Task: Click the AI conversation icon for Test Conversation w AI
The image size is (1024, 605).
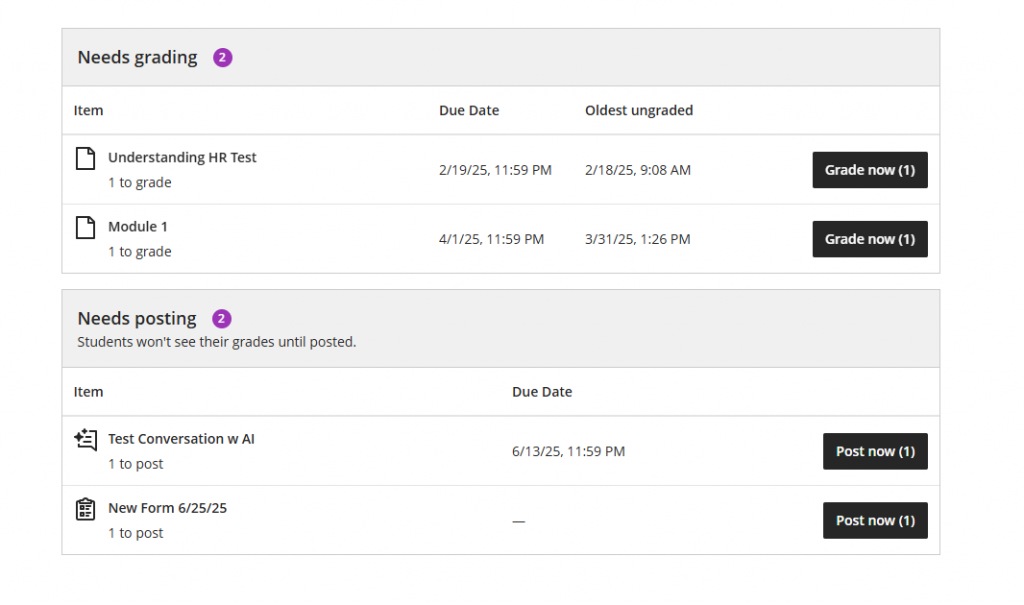Action: (x=86, y=438)
